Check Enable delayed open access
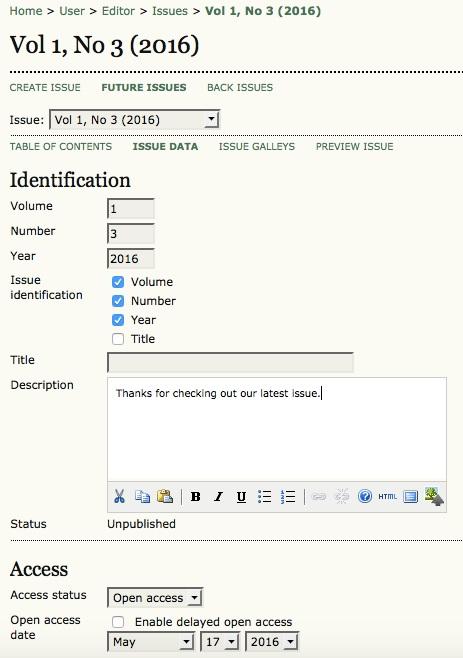 tap(118, 621)
